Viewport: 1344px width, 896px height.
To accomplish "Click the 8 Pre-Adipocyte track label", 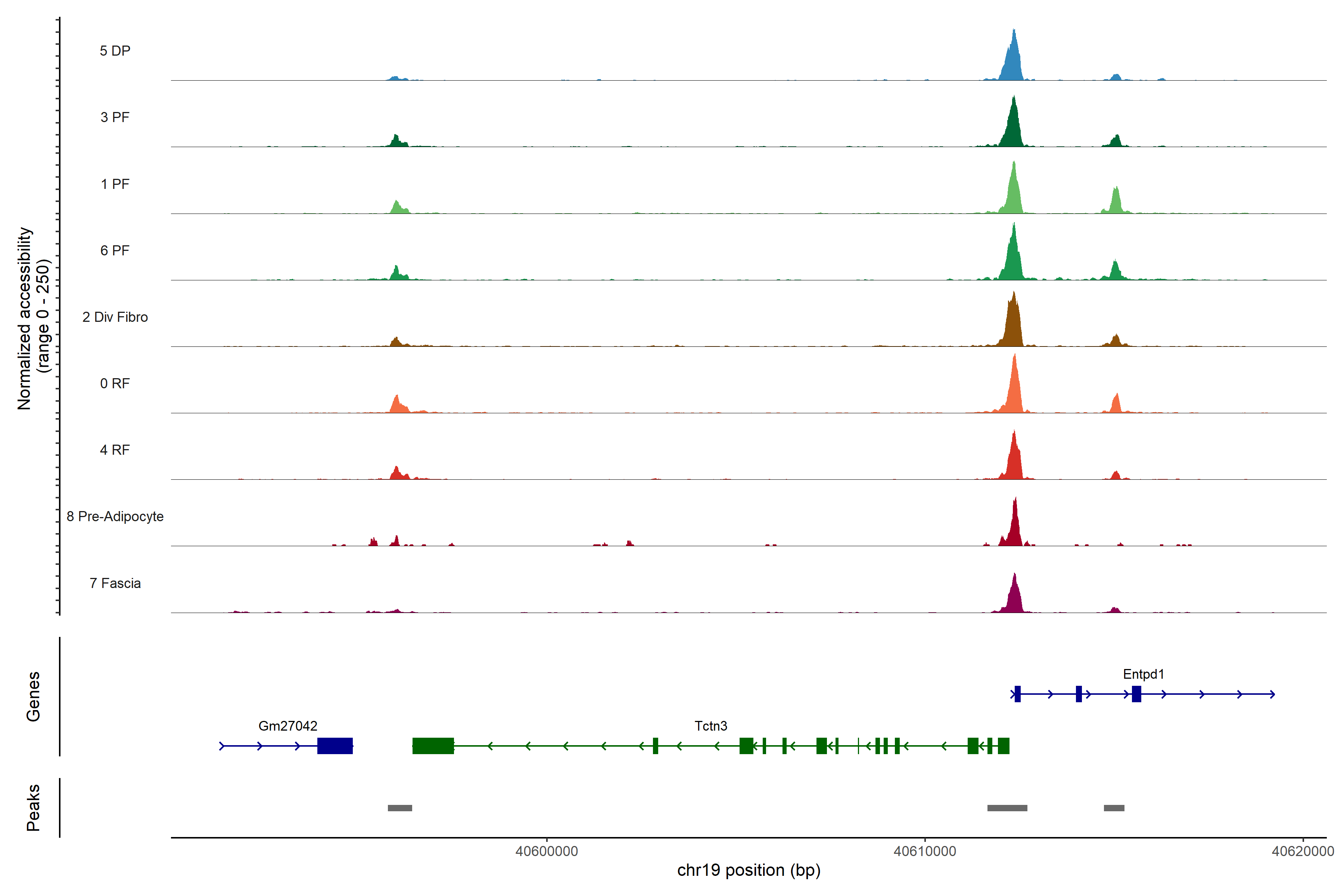I will click(x=115, y=517).
